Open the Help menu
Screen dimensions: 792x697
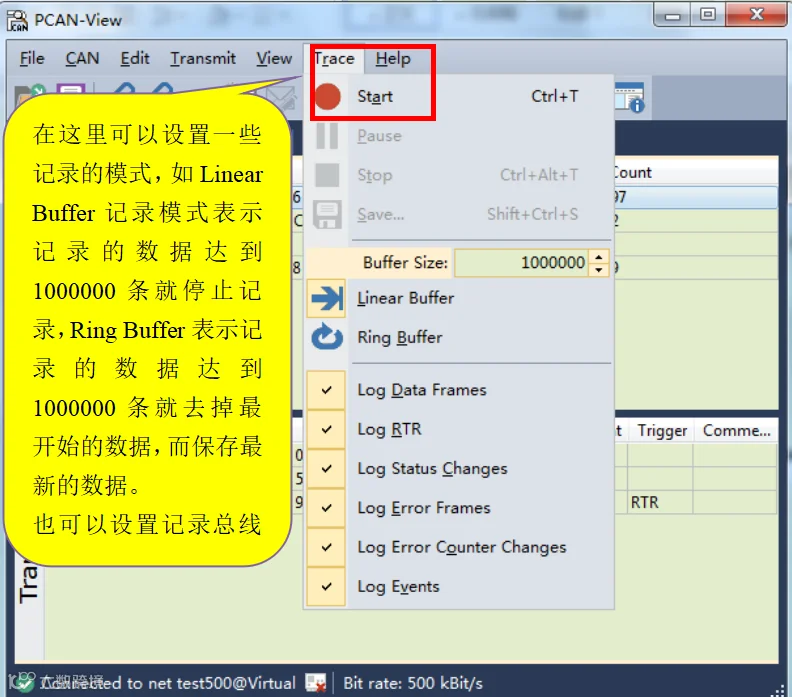pyautogui.click(x=393, y=59)
